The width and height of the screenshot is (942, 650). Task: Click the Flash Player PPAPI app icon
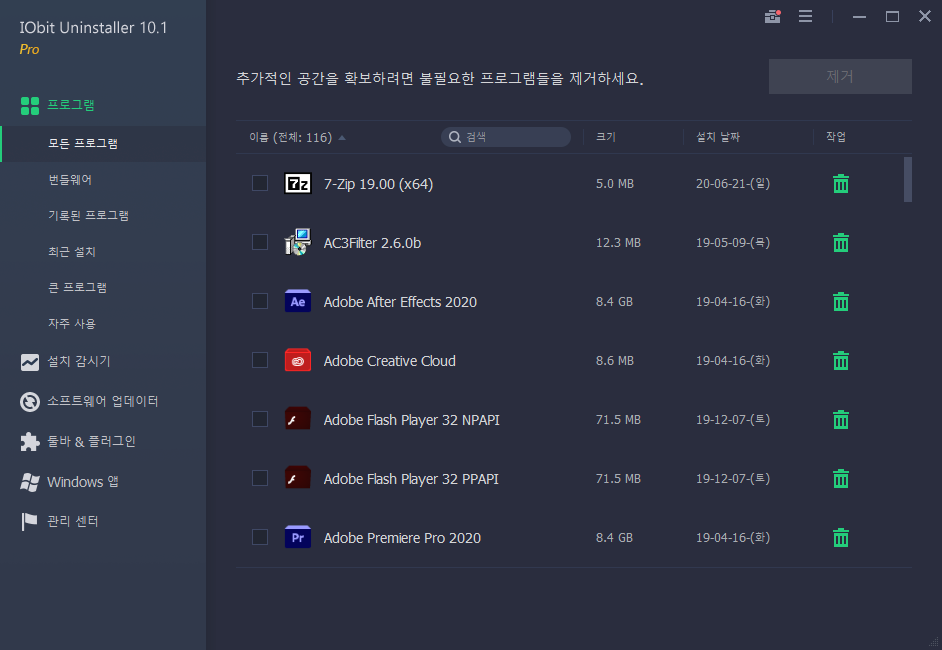pos(297,478)
